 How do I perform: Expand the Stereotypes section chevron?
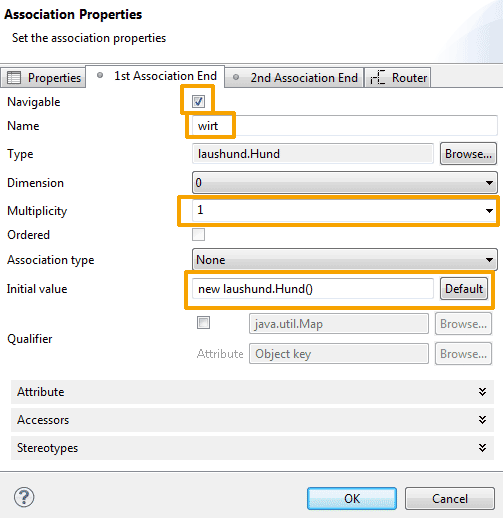pyautogui.click(x=482, y=448)
